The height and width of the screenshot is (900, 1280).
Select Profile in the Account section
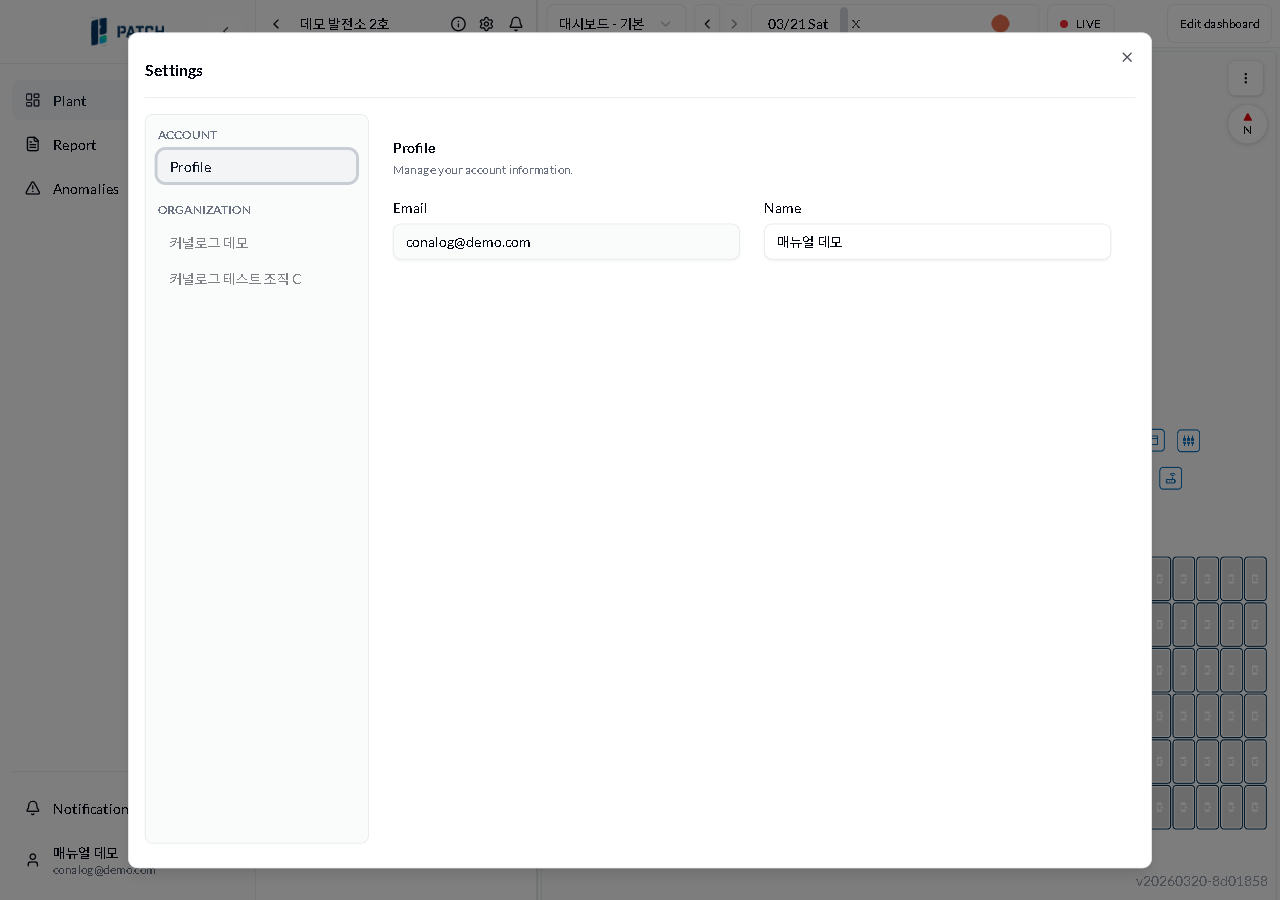257,167
